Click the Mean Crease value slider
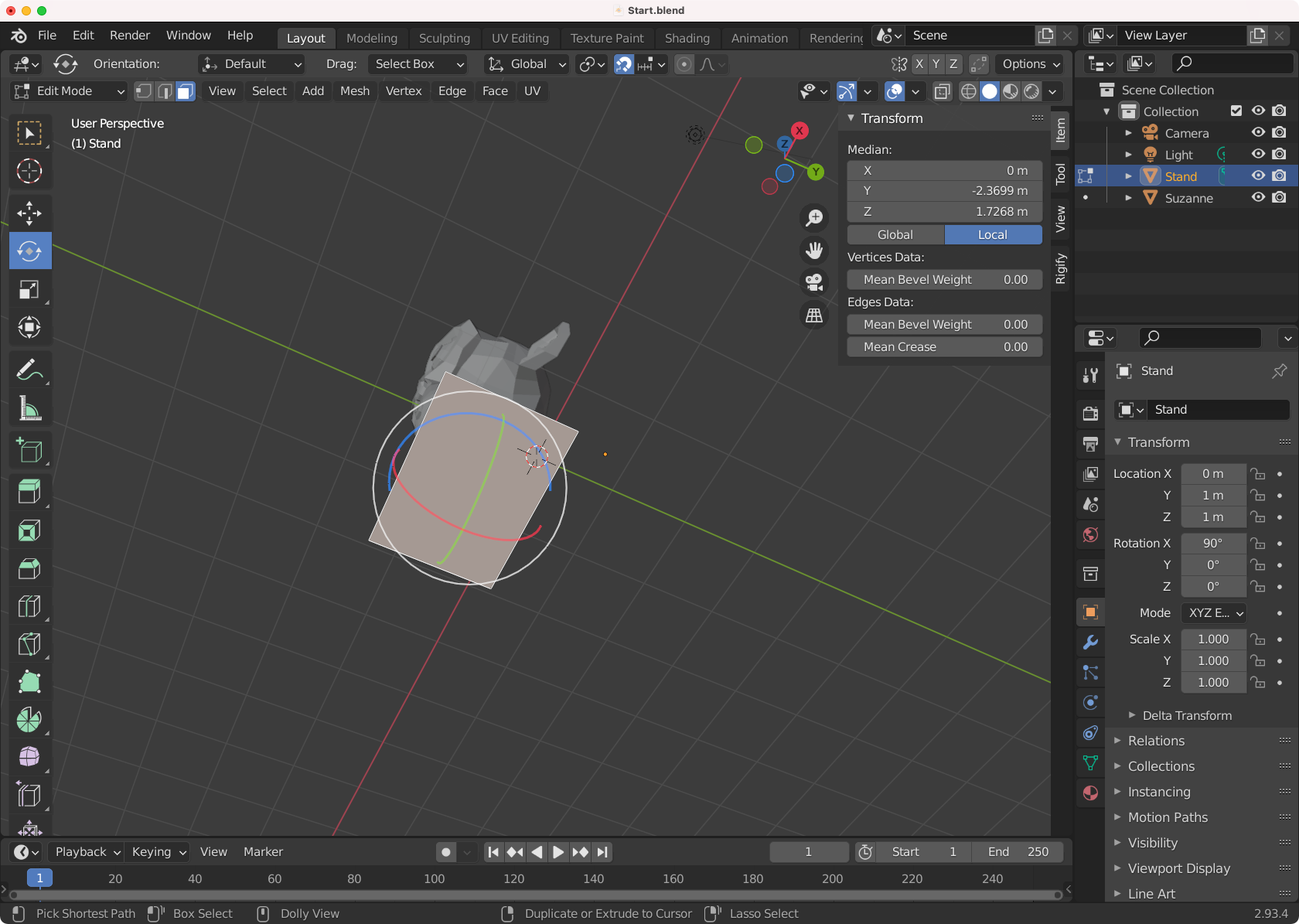Image resolution: width=1299 pixels, height=924 pixels. coord(944,347)
